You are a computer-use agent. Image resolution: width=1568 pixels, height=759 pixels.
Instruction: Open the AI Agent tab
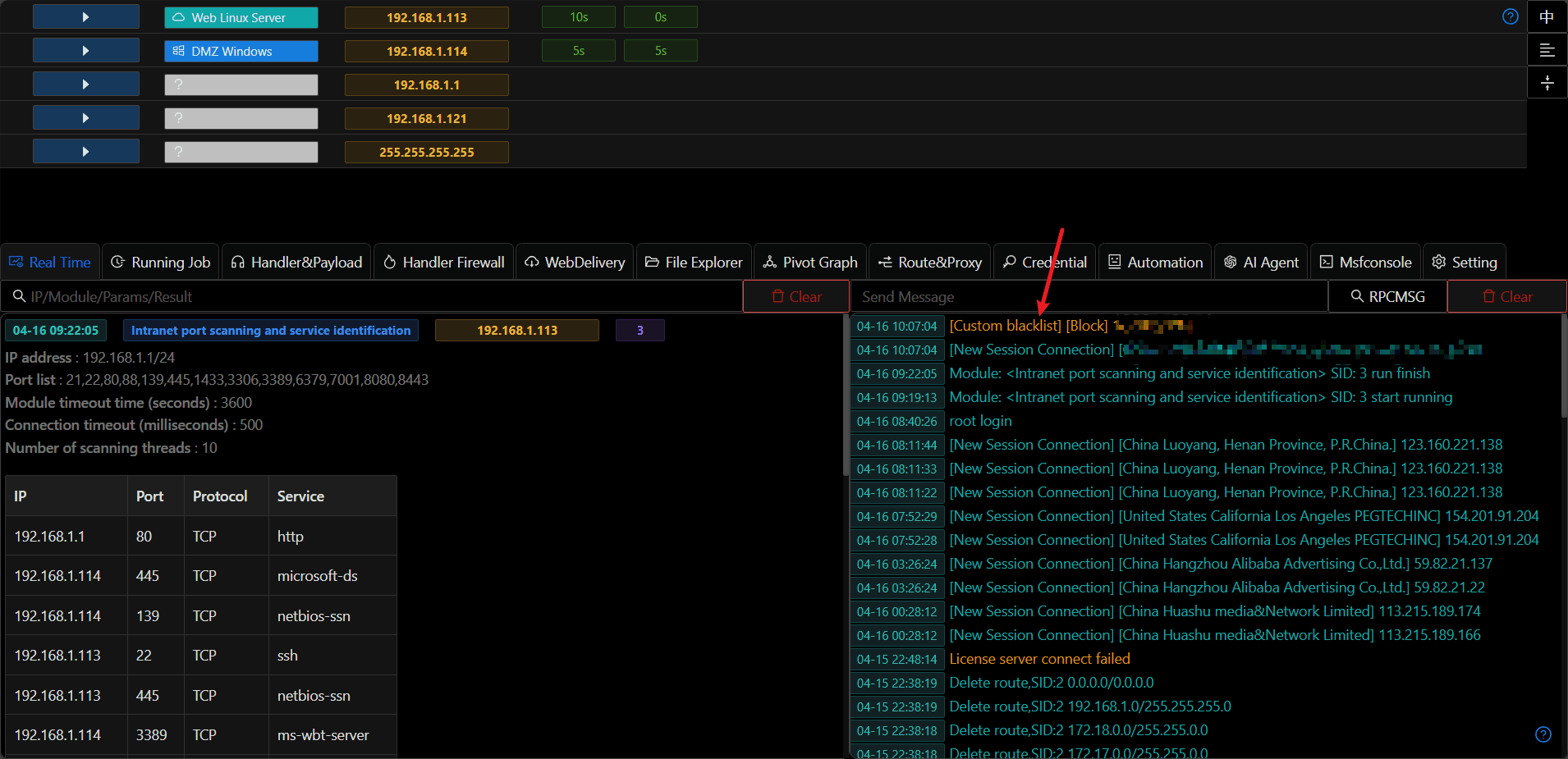pyautogui.click(x=1261, y=263)
